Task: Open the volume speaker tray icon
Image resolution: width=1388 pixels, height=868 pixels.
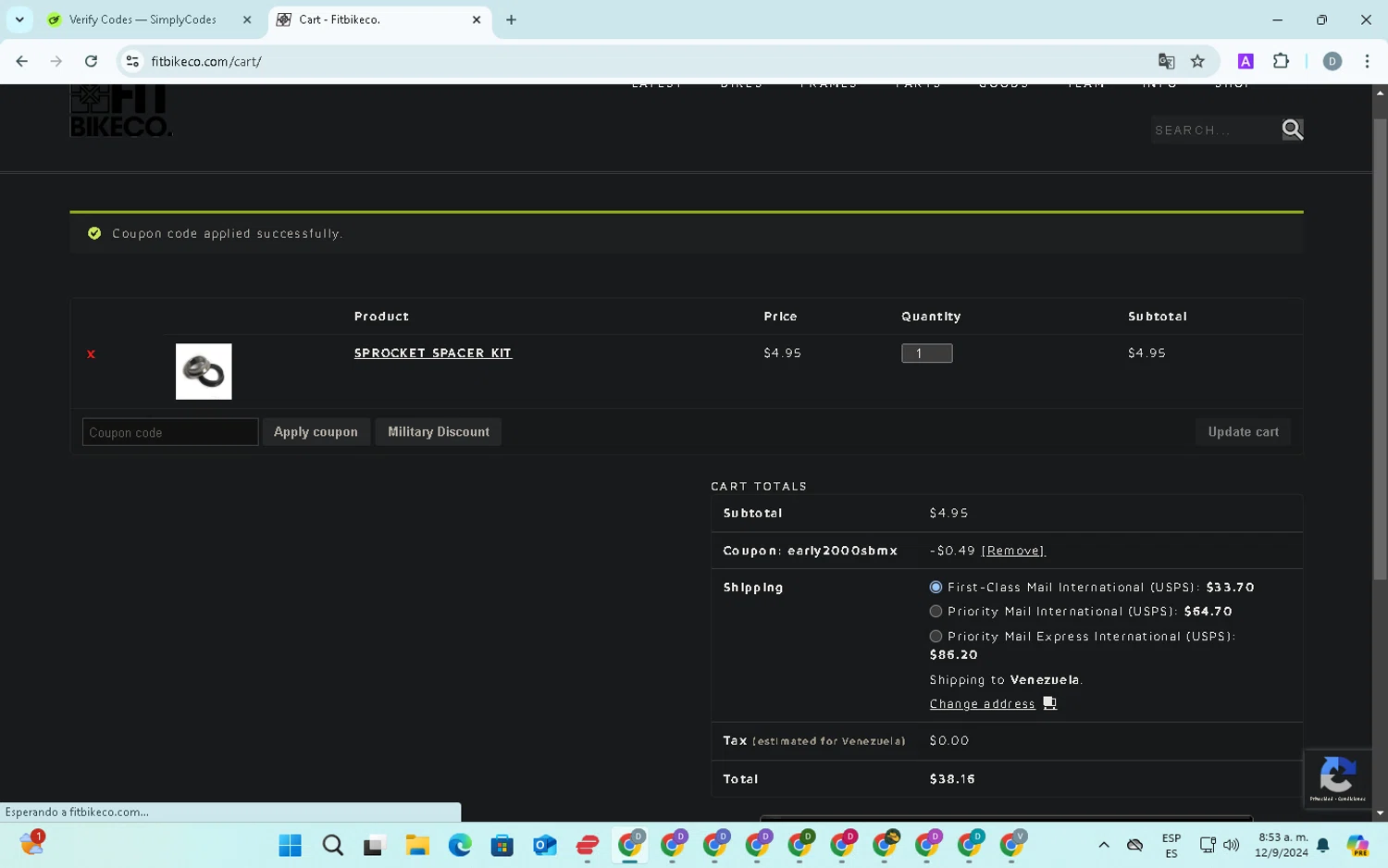Action: tap(1231, 845)
